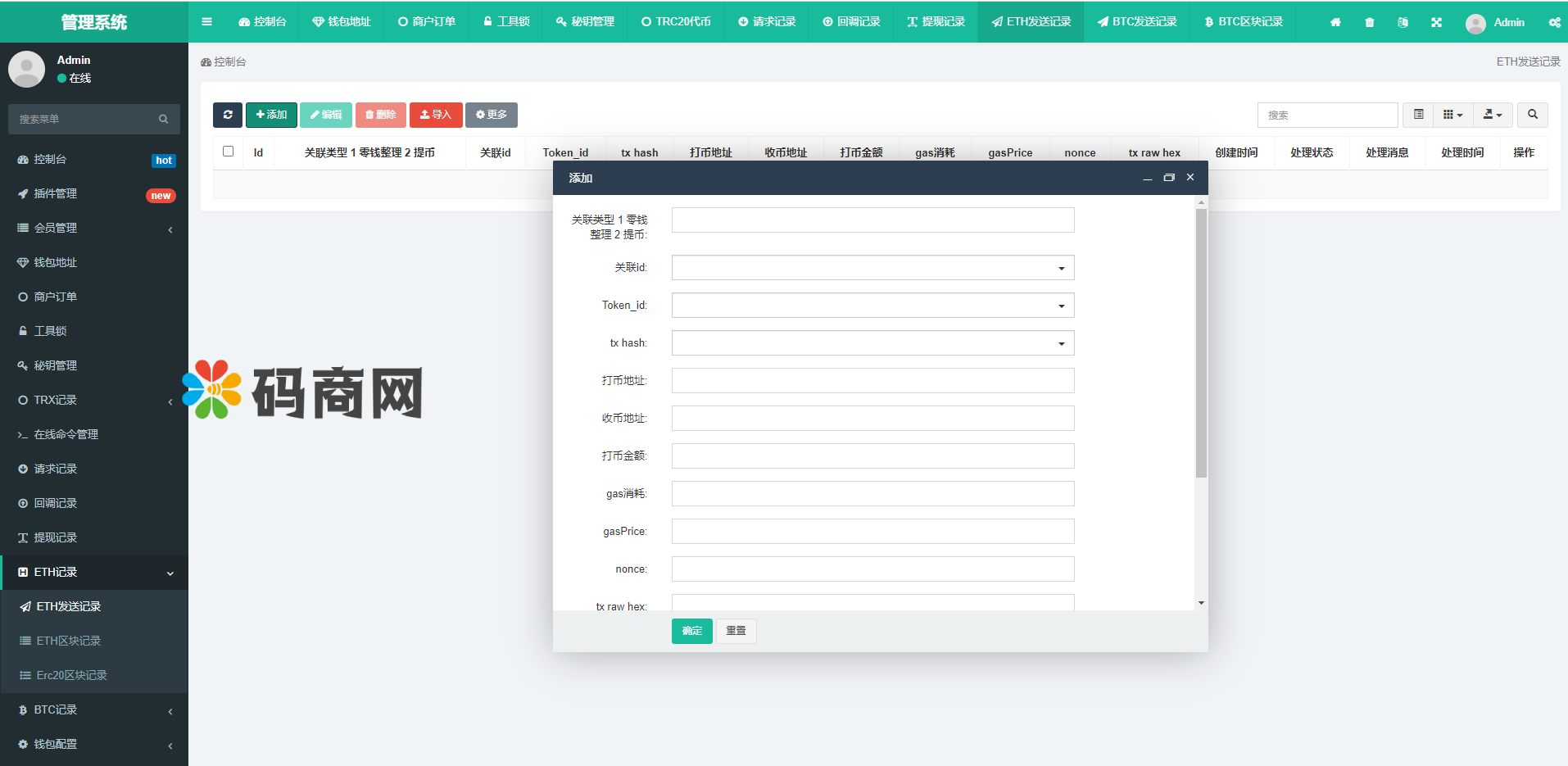
Task: Click the 确定 confirm button
Action: point(691,631)
